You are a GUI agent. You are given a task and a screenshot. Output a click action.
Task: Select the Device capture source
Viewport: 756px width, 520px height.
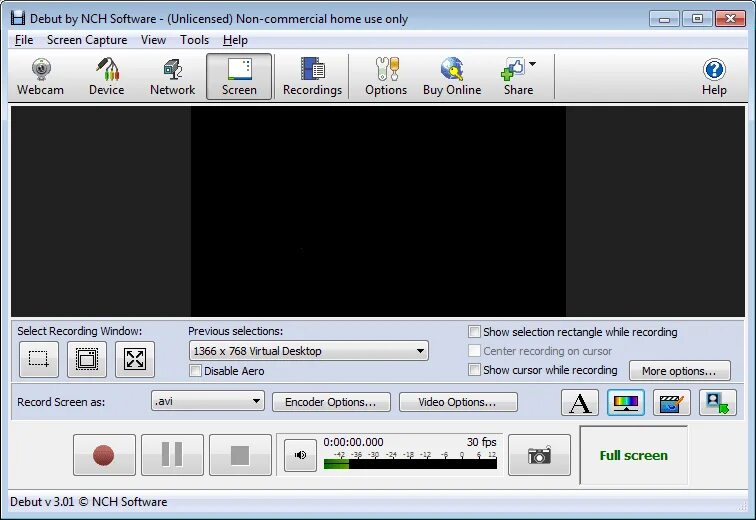click(107, 77)
